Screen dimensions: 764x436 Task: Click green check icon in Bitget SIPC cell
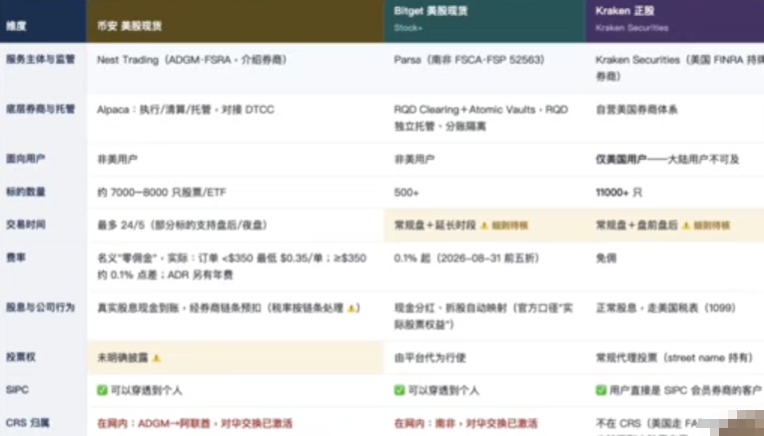pyautogui.click(x=399, y=390)
